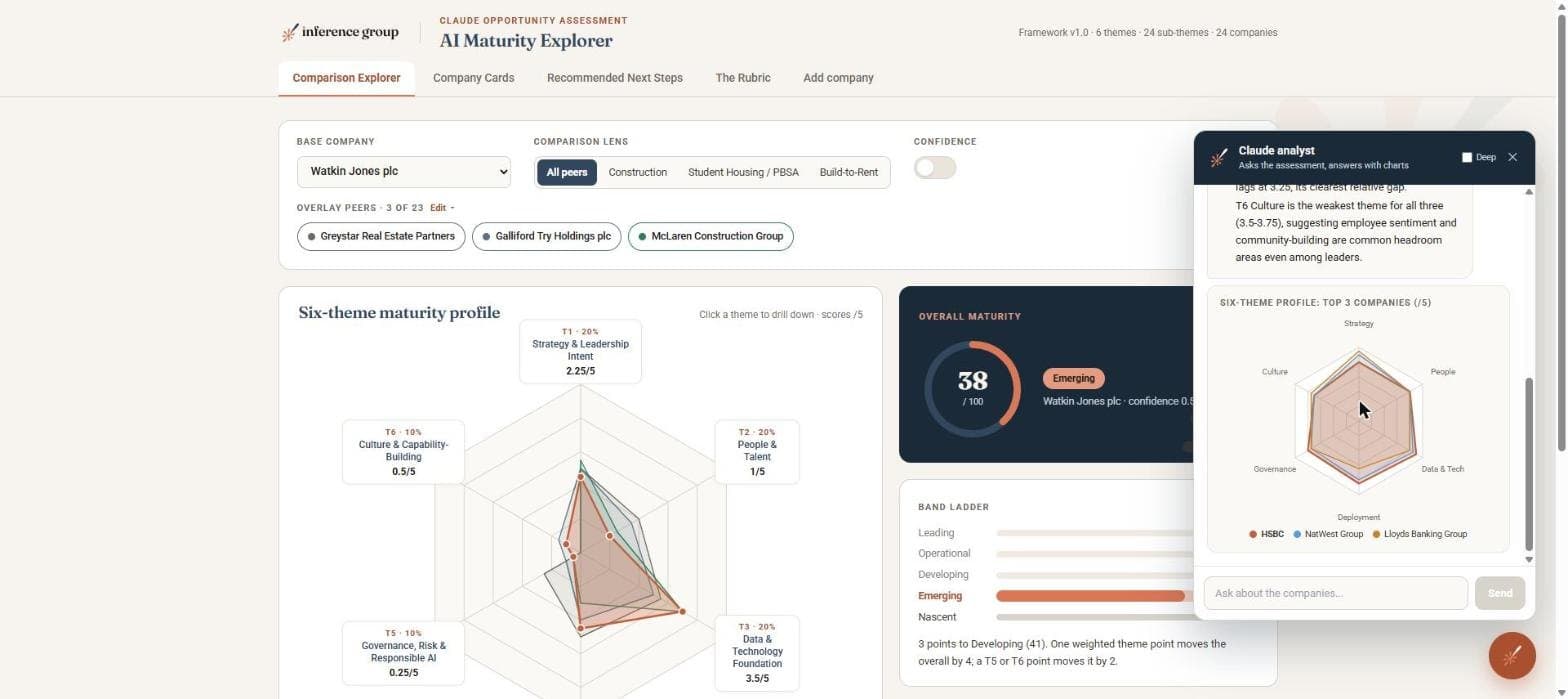Click the Operational band label
The width and height of the screenshot is (1568, 699).
(x=944, y=553)
